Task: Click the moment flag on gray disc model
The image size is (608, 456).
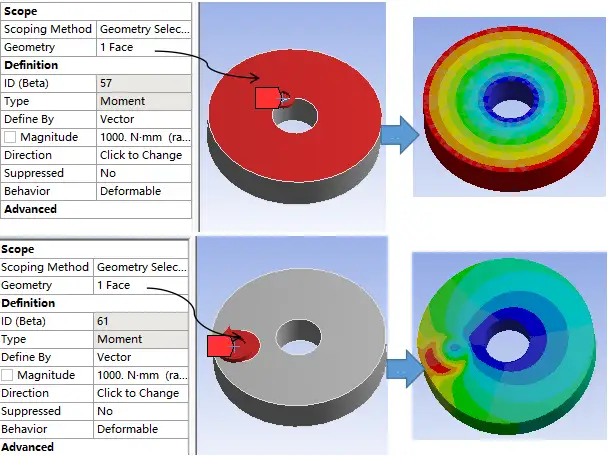Action: click(219, 346)
